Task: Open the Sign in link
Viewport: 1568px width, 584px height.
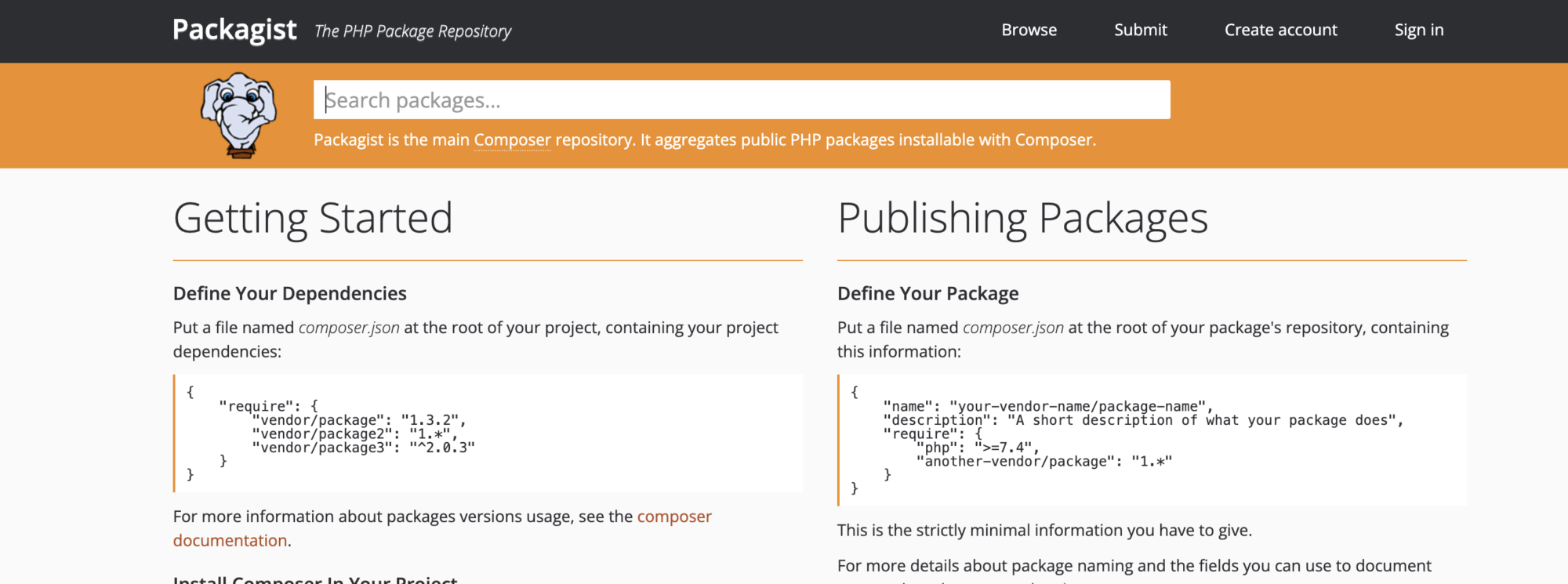Action: pos(1419,30)
